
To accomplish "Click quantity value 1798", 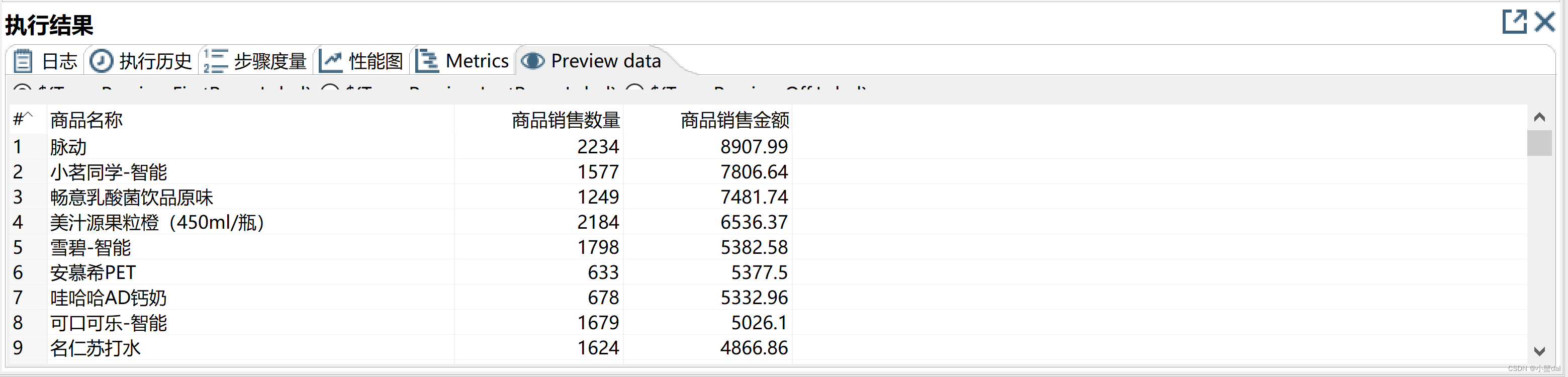I will point(598,247).
